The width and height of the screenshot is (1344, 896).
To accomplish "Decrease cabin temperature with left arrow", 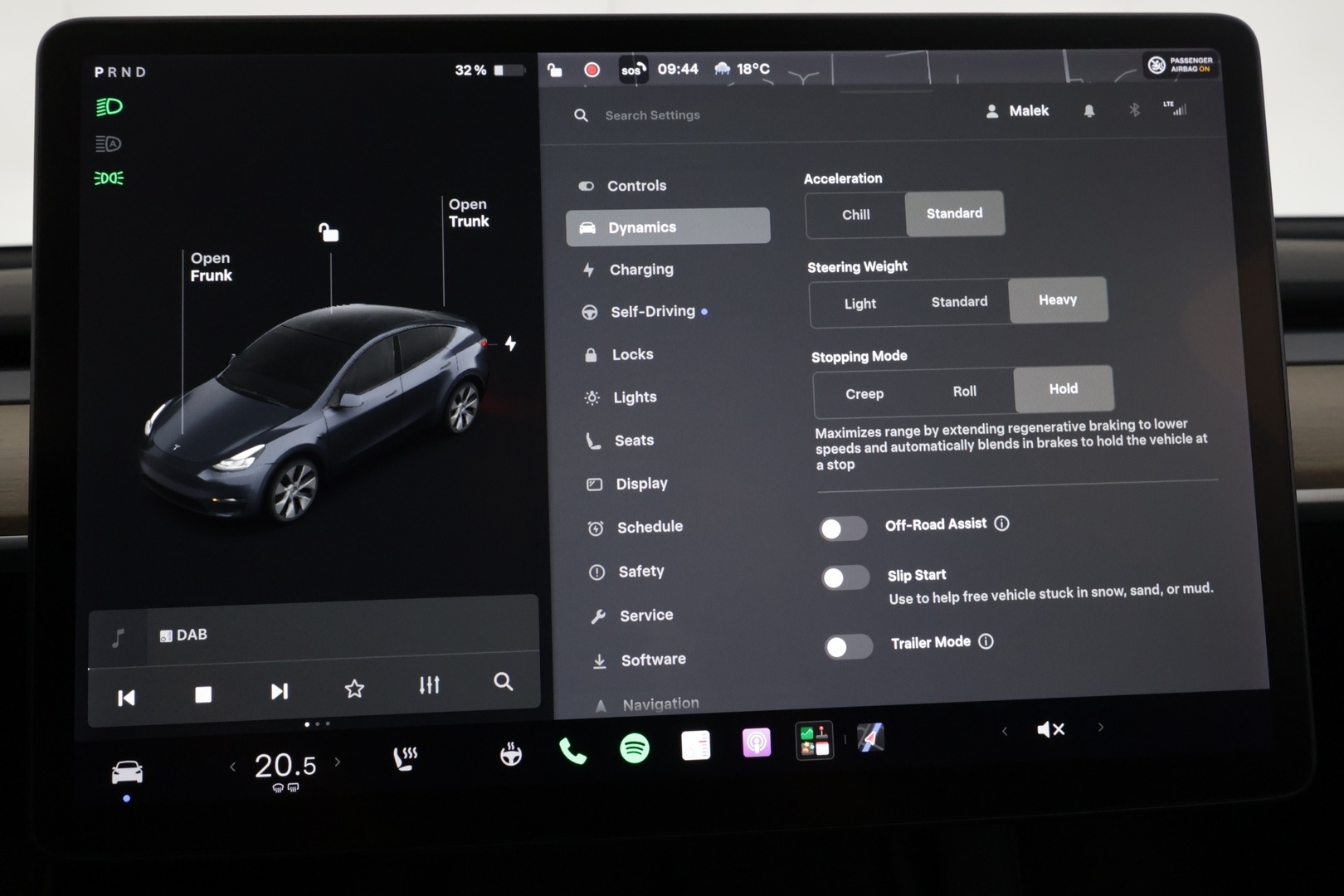I will (232, 767).
